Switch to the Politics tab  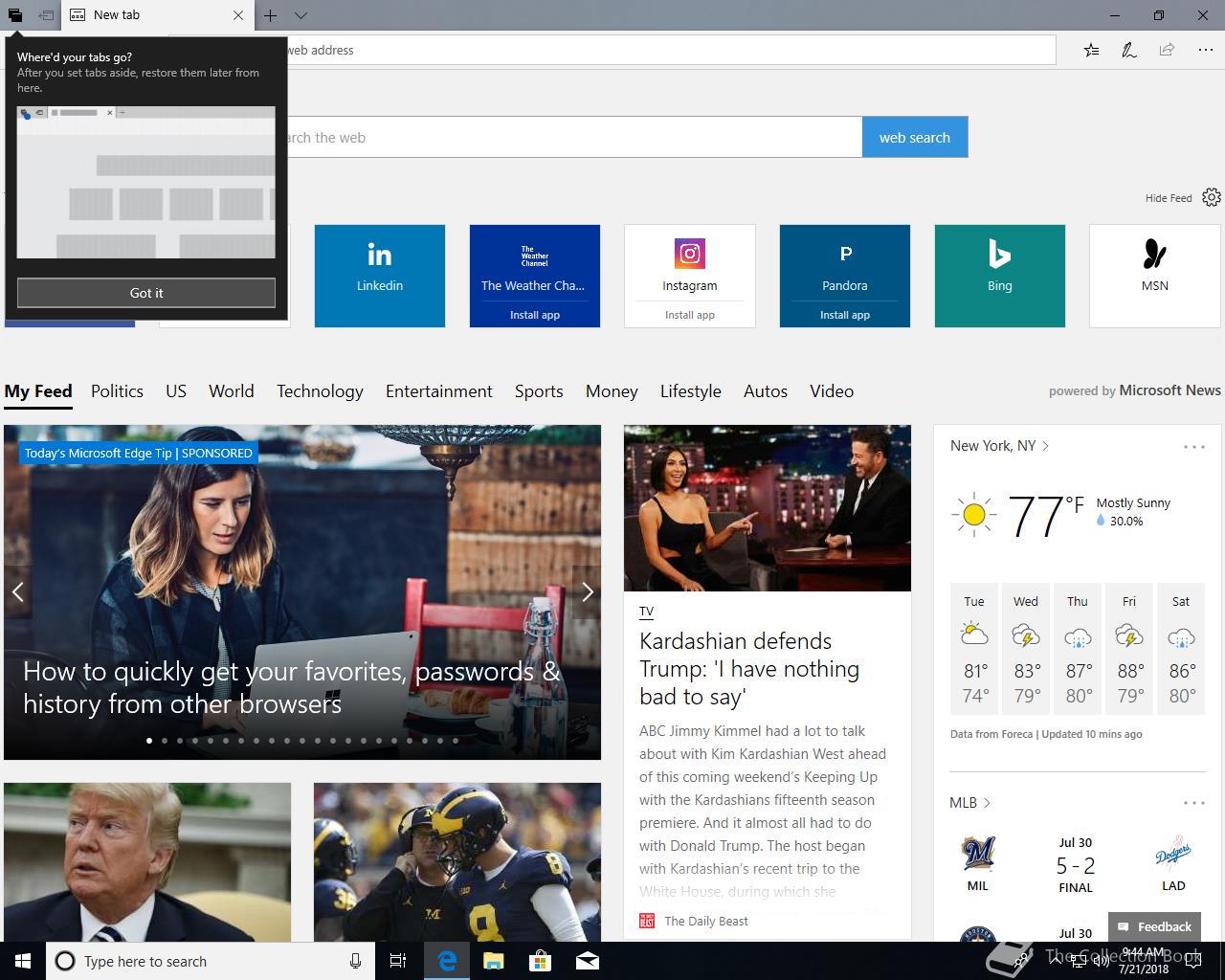click(117, 390)
